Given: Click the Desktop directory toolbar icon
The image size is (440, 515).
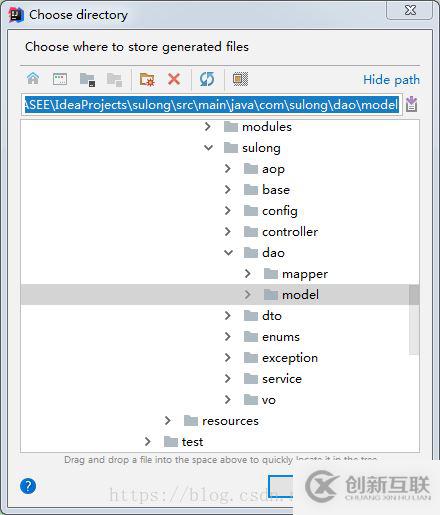Looking at the screenshot, I should click(60, 79).
